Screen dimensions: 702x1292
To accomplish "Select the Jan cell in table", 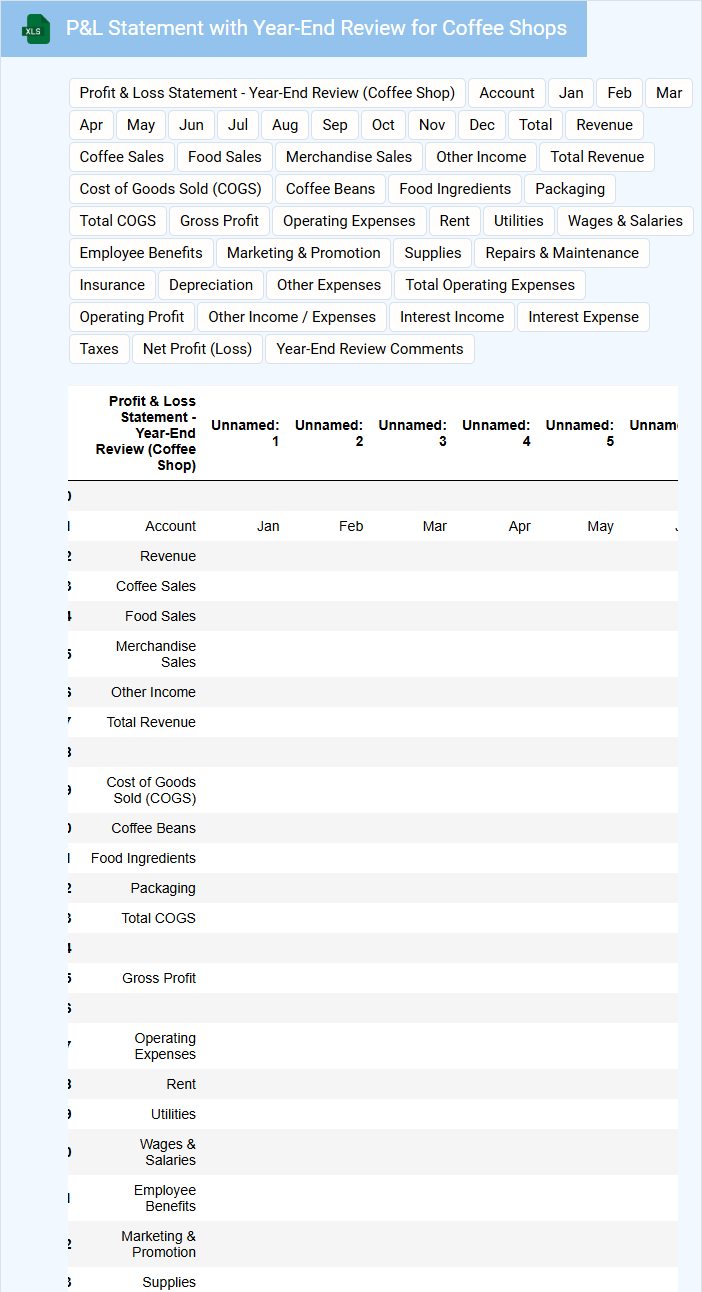I will click(268, 526).
